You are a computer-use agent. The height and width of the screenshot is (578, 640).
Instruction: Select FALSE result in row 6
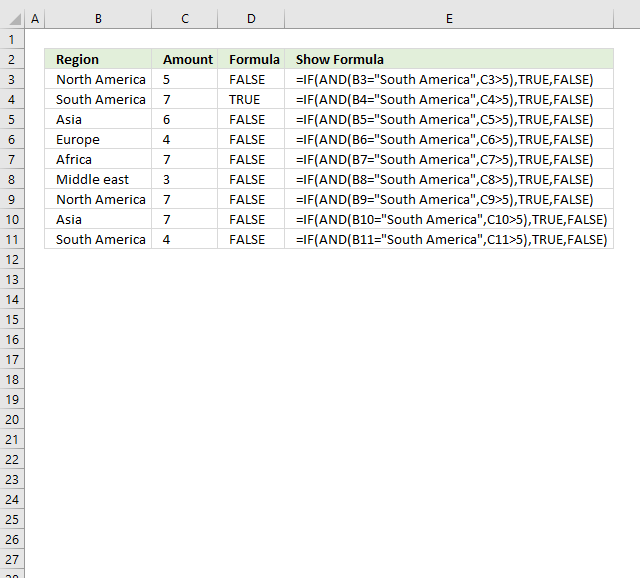click(251, 139)
